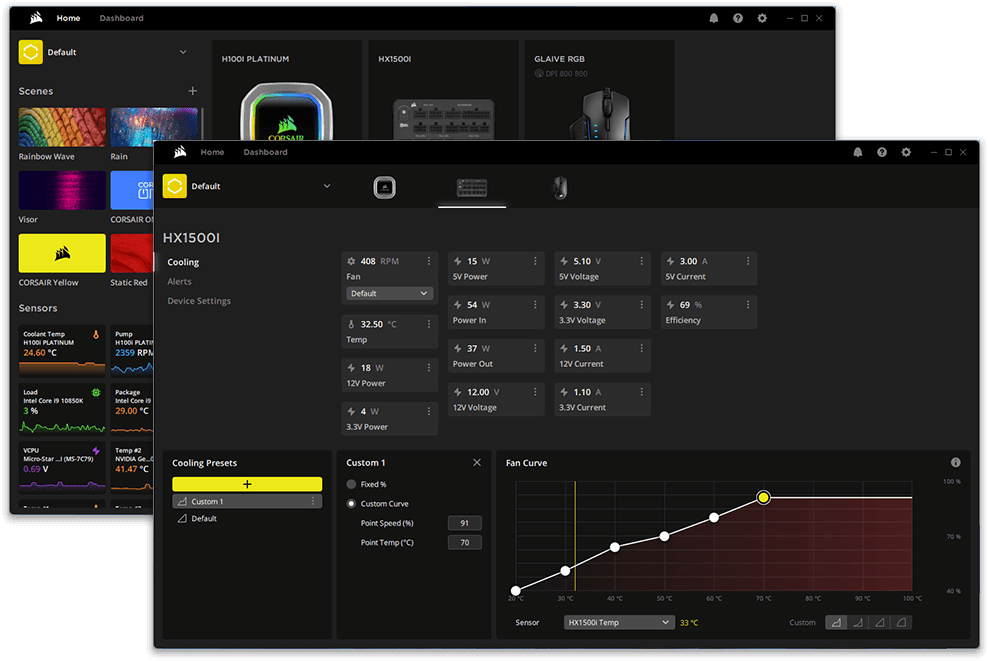Apply Rain scene thumbnail
This screenshot has height=661, width=989.
[x=154, y=127]
